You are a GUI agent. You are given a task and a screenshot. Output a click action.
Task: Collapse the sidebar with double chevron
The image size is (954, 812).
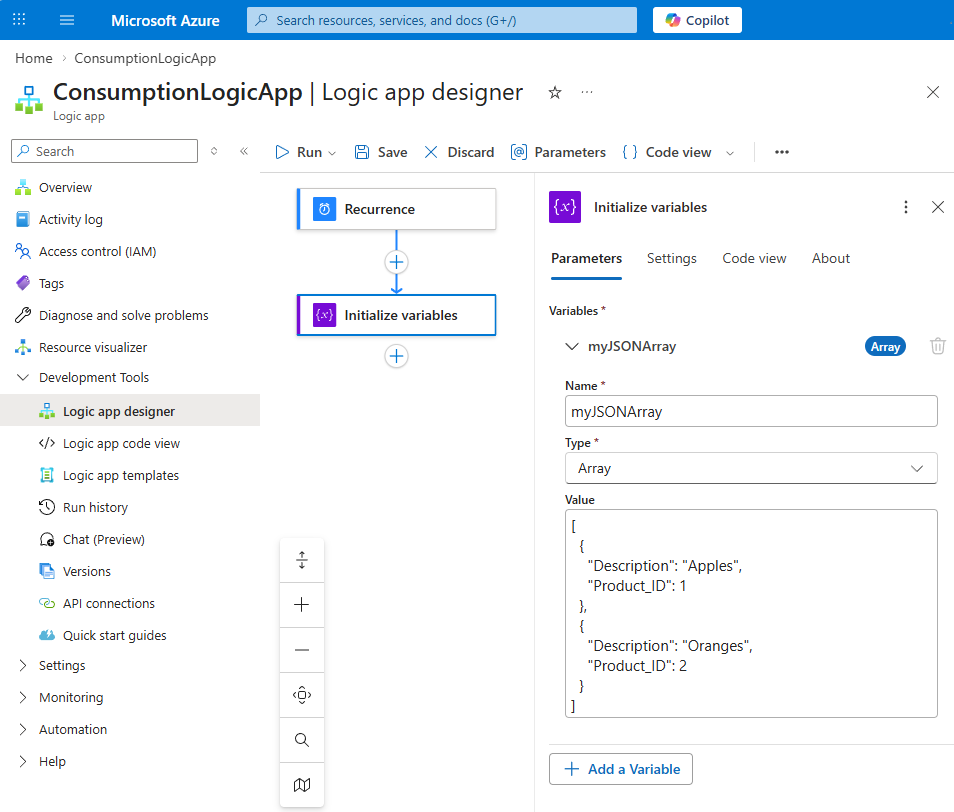coord(244,151)
